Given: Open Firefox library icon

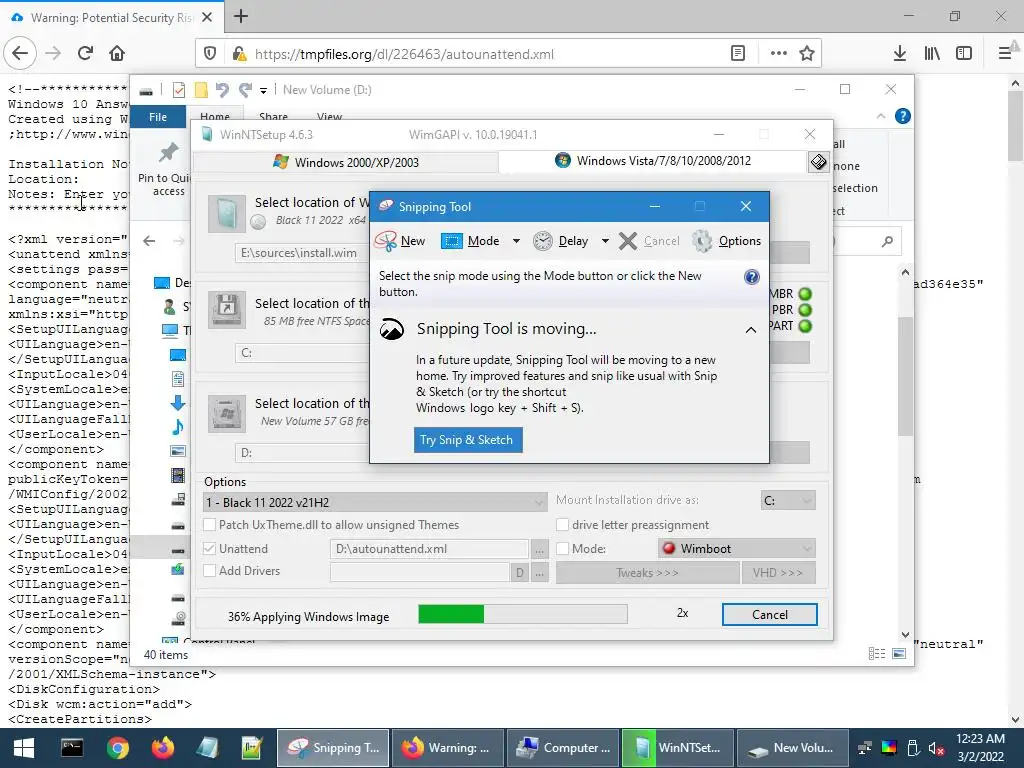Looking at the screenshot, I should coord(932,54).
